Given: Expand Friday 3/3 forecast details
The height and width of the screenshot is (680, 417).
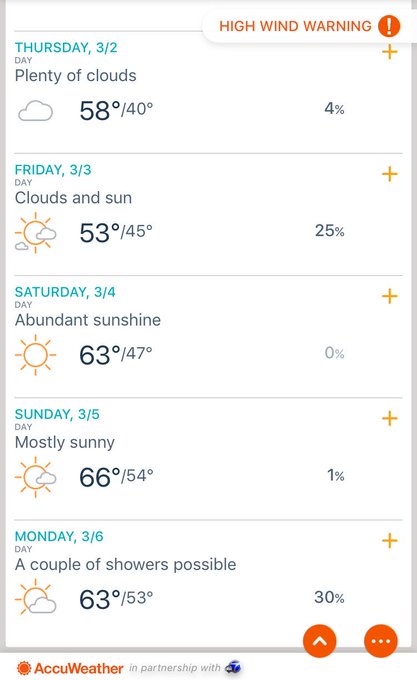Looking at the screenshot, I should pos(389,174).
